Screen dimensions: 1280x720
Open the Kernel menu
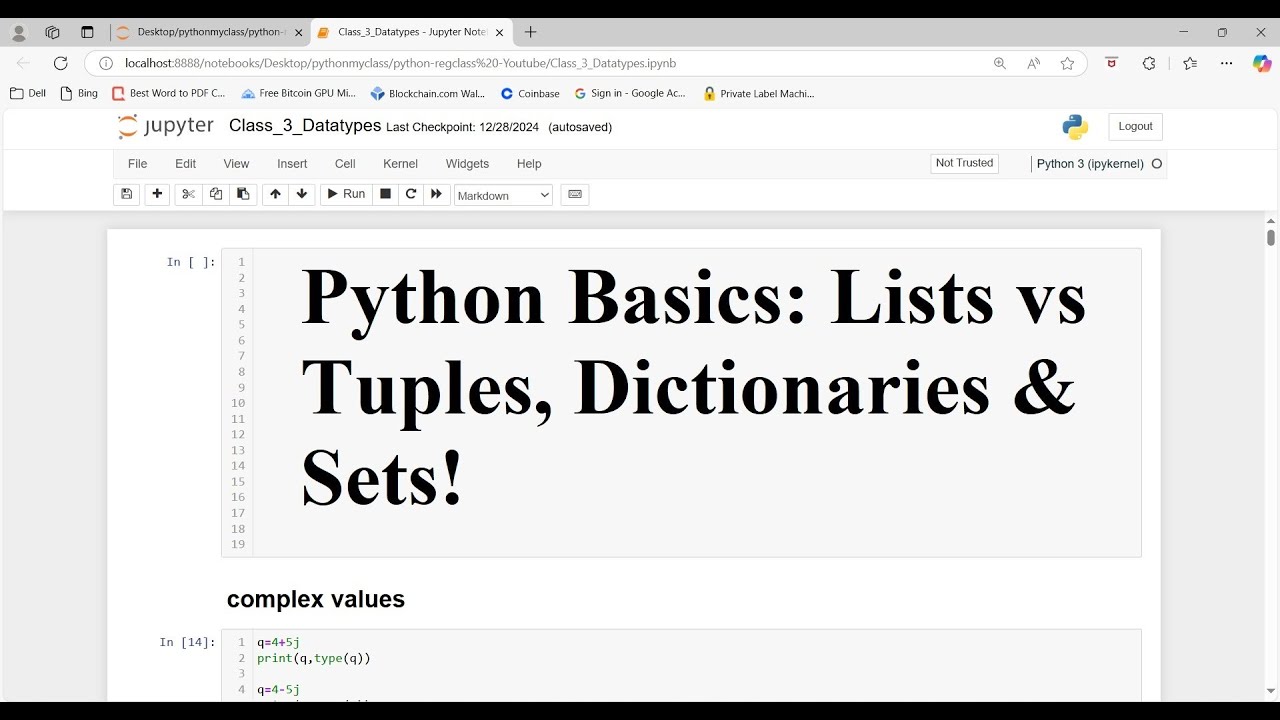400,164
